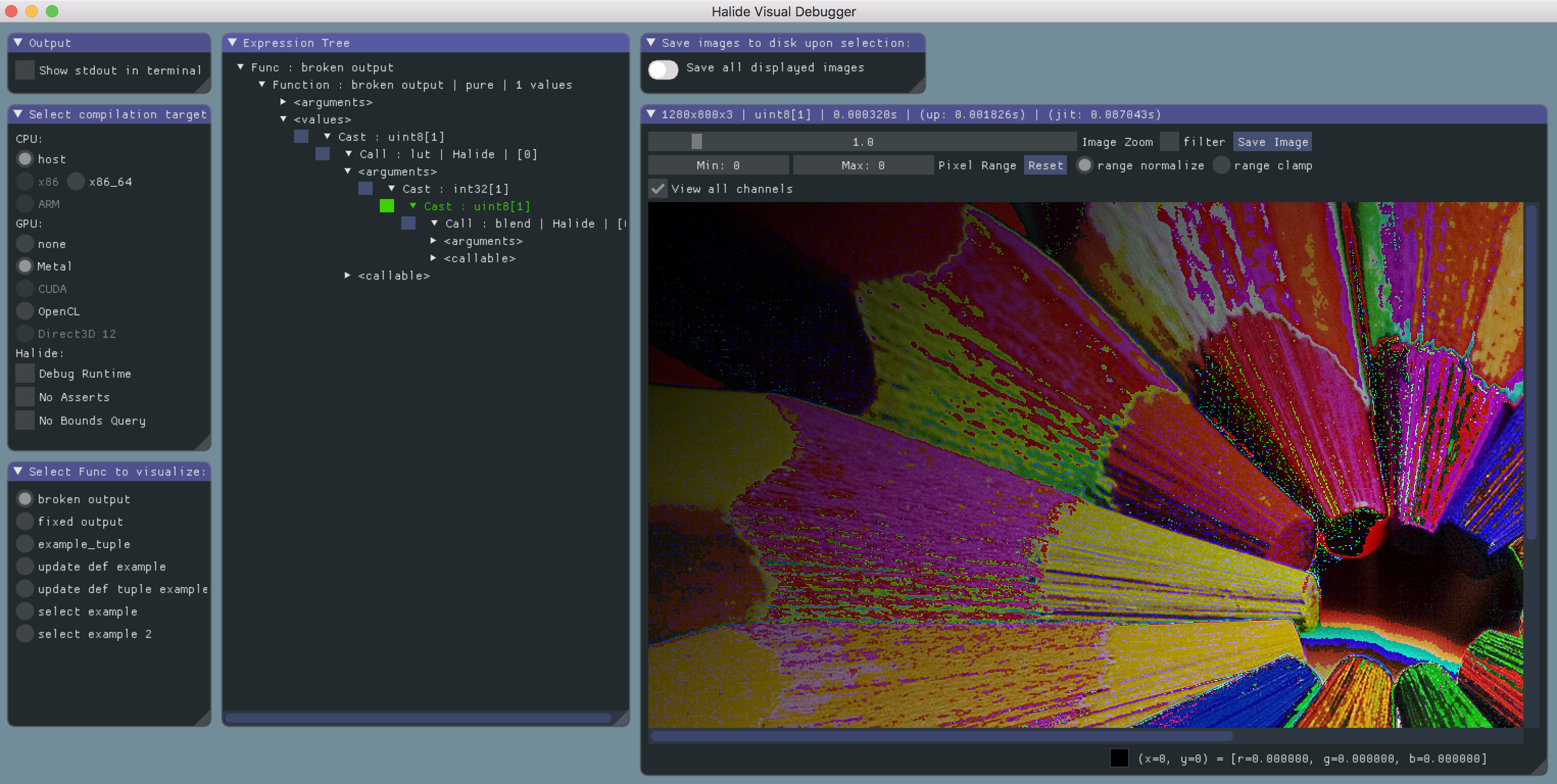
Task: Uncheck View all channels
Action: click(658, 188)
